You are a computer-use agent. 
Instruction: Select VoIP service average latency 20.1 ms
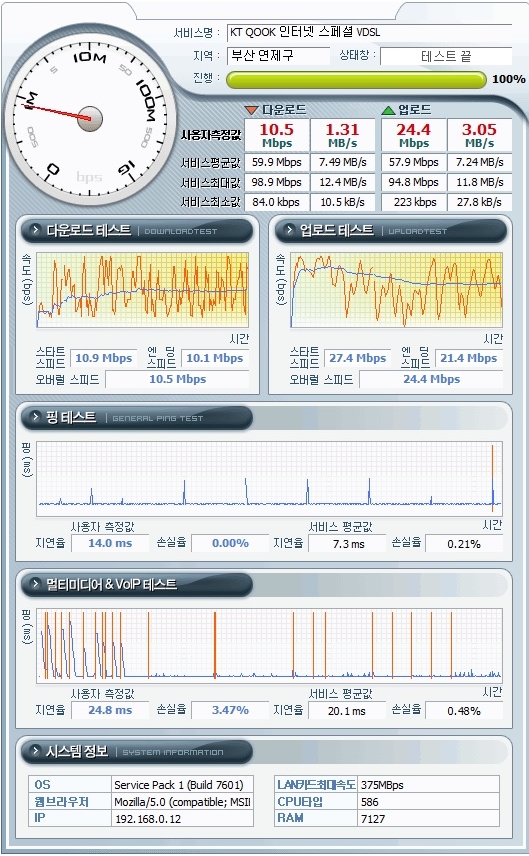point(348,711)
